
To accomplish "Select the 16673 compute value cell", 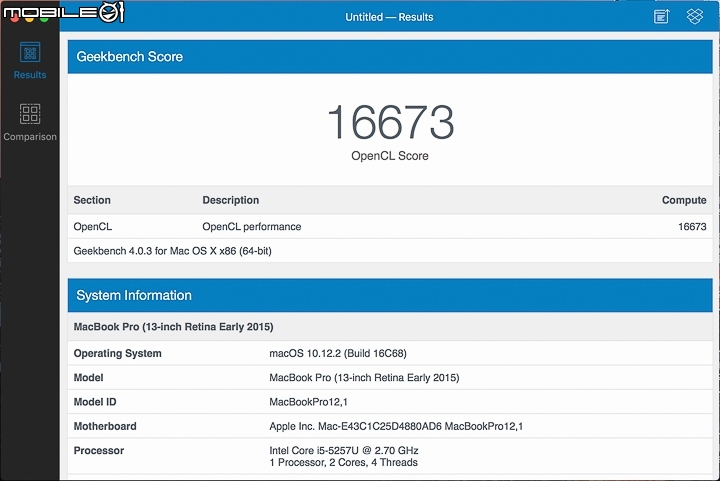I will [x=692, y=227].
